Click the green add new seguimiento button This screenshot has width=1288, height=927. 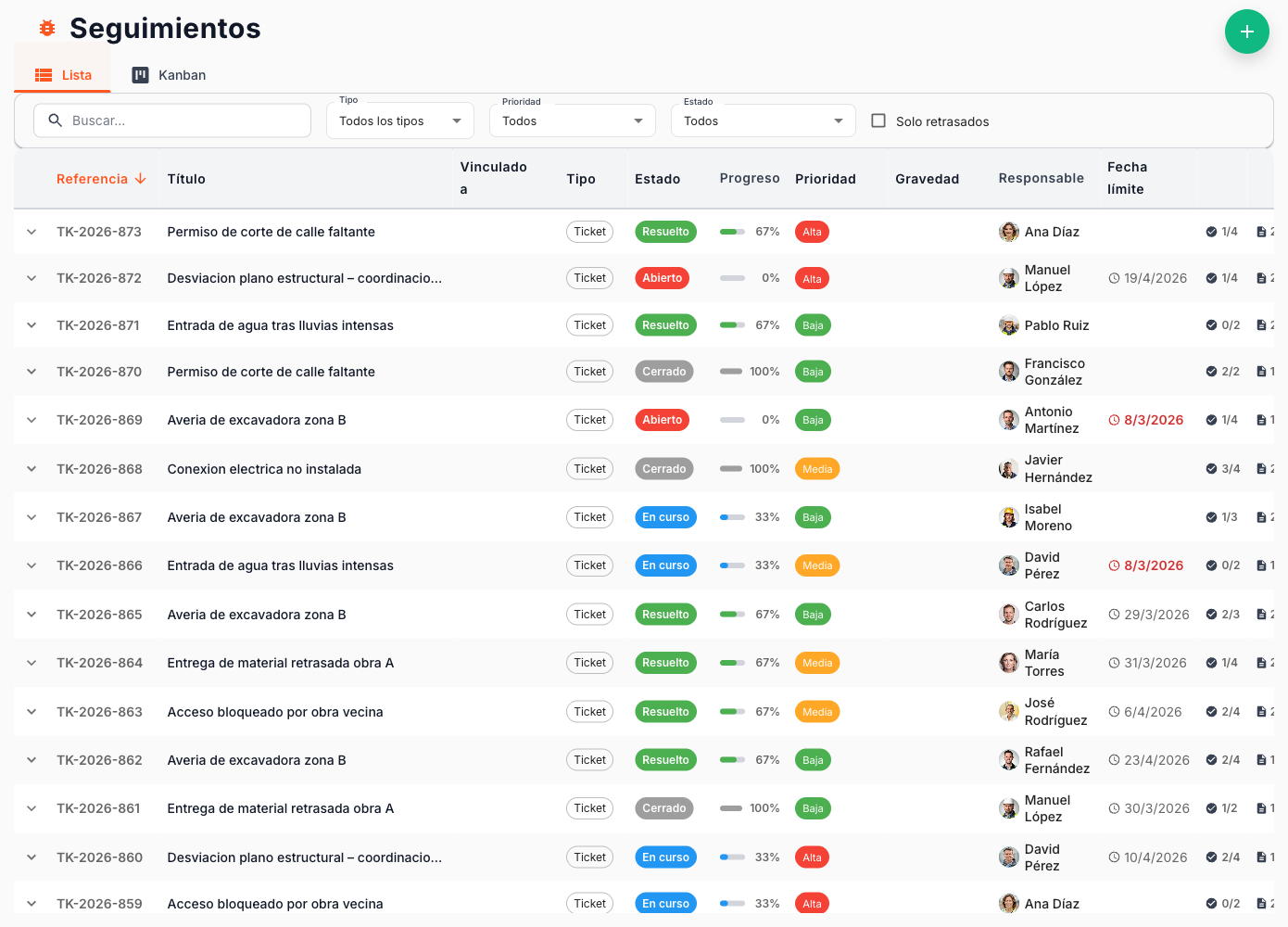click(x=1246, y=32)
